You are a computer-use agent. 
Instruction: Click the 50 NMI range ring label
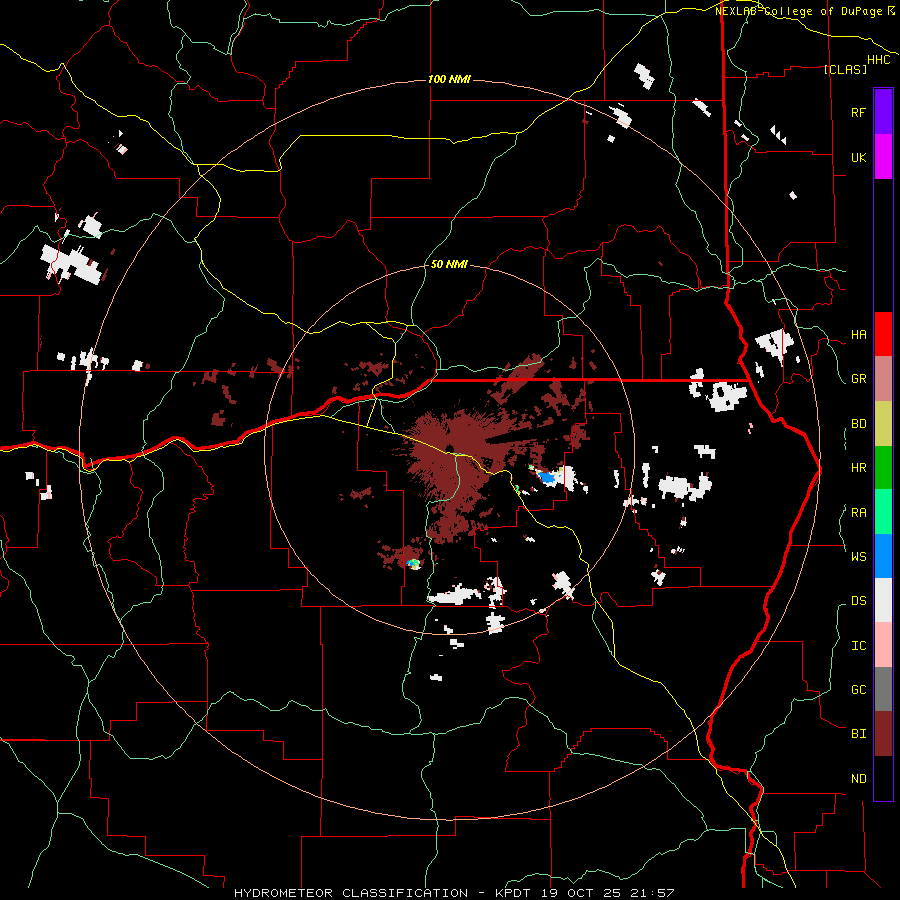(449, 264)
